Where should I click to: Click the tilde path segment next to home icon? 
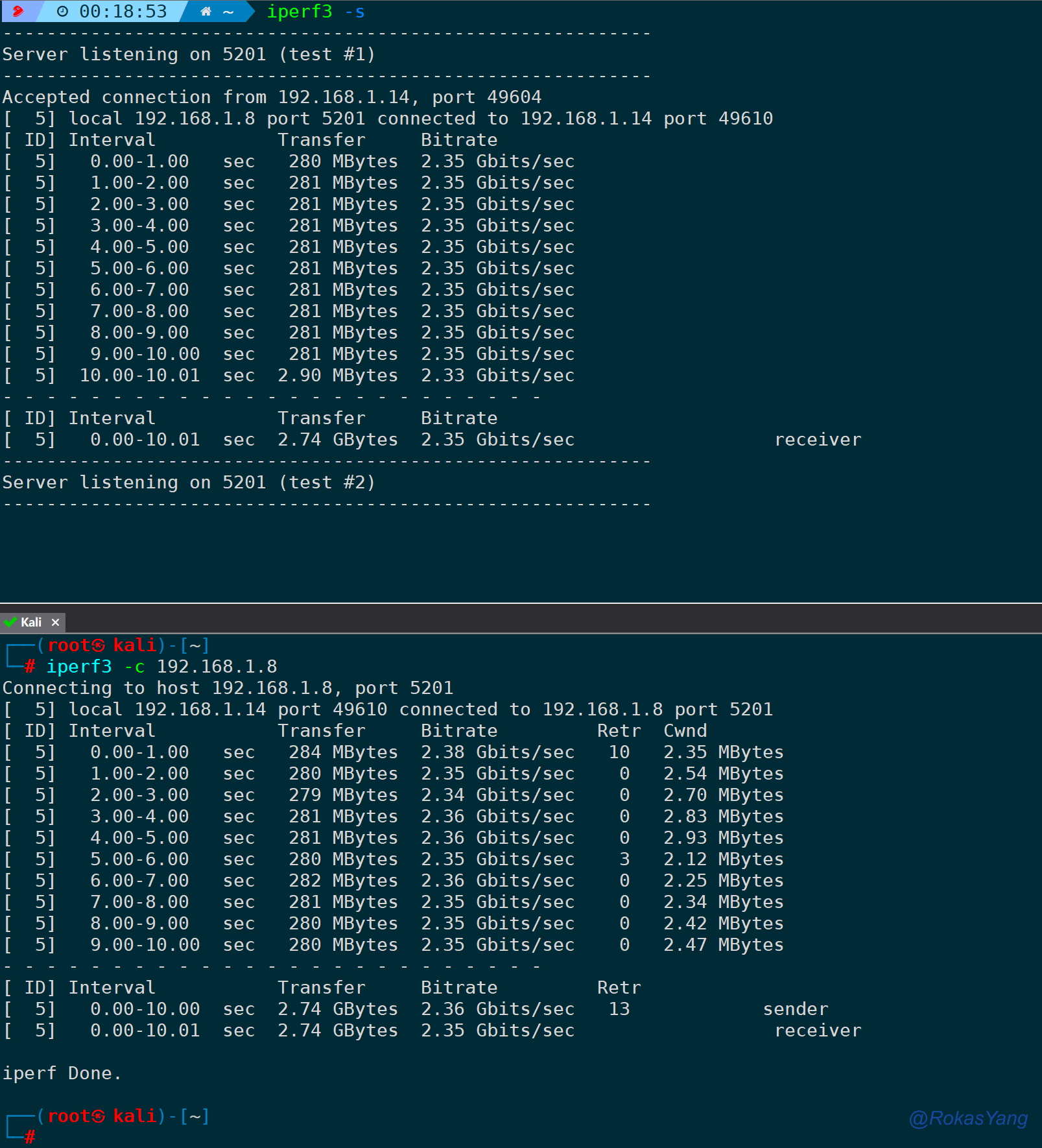(x=228, y=12)
